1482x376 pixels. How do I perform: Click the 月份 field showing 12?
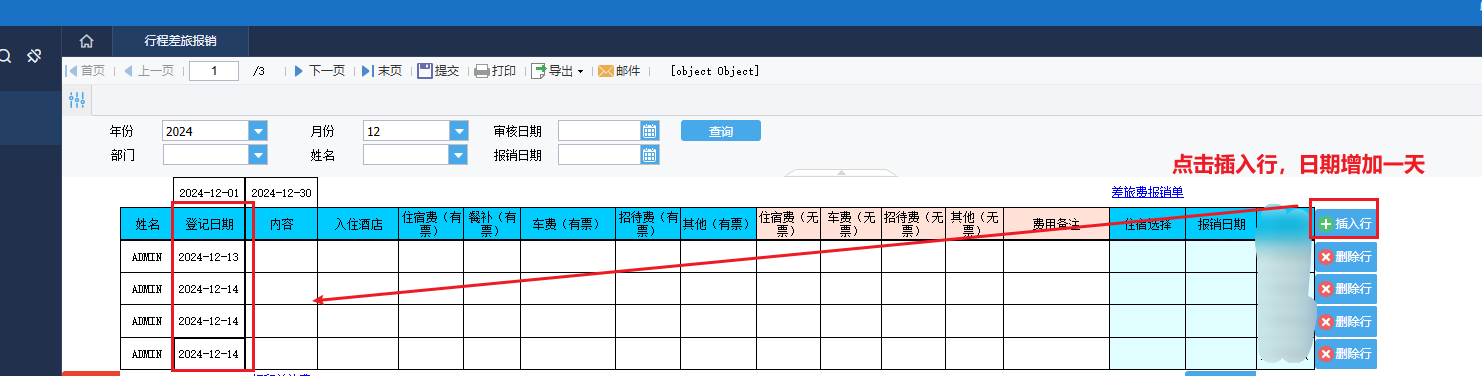[x=406, y=131]
